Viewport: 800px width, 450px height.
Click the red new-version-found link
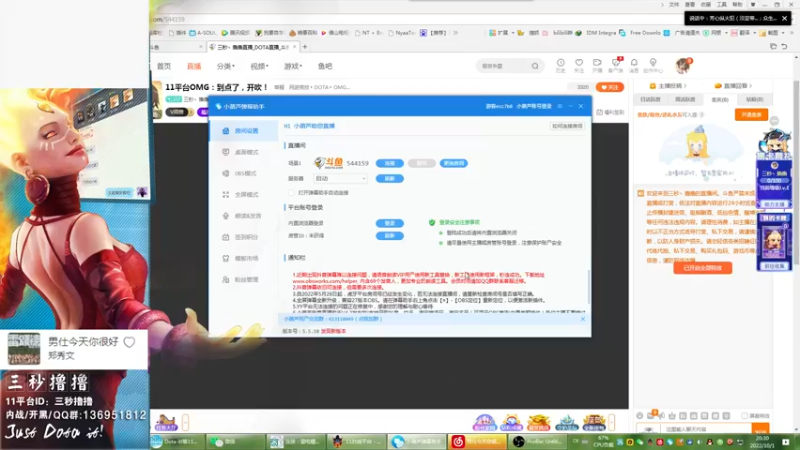coord(333,331)
